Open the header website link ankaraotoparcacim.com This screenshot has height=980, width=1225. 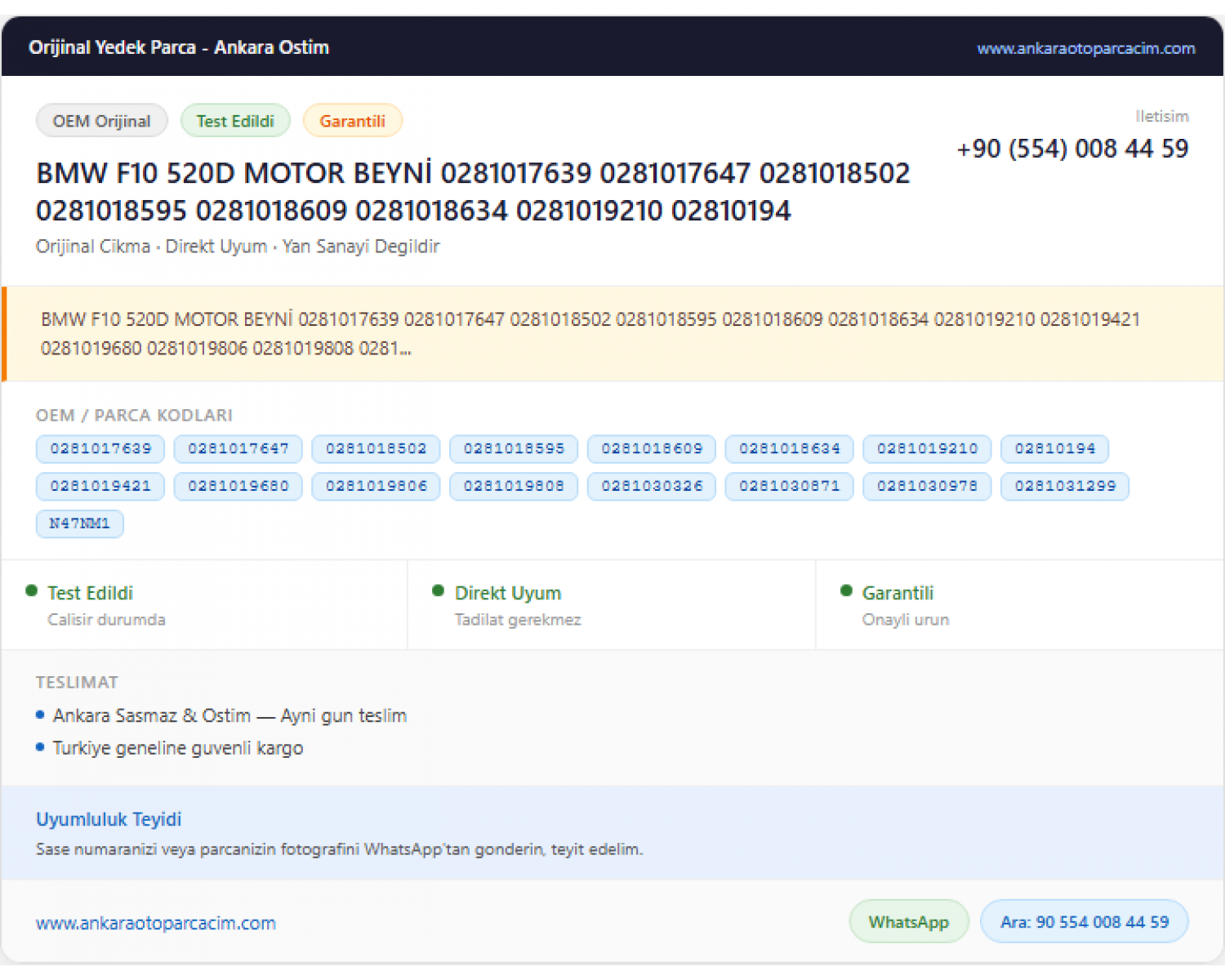[1086, 48]
